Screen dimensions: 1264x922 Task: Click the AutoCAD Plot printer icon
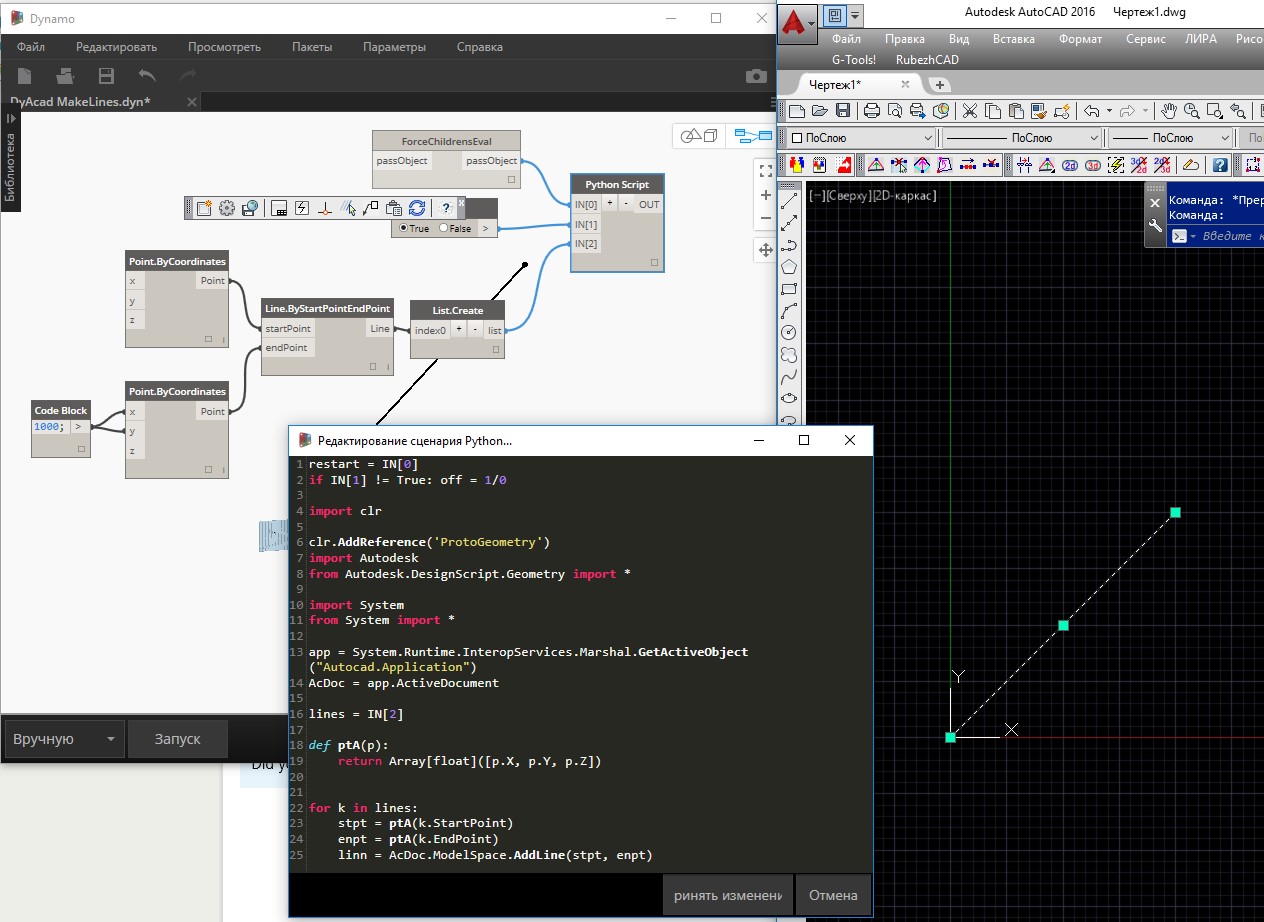[x=871, y=111]
